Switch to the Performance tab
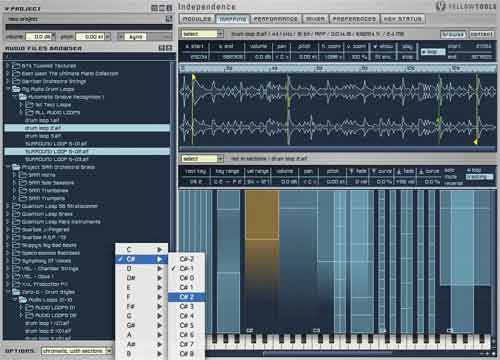Viewport: 500px width, 360px height. tap(276, 19)
